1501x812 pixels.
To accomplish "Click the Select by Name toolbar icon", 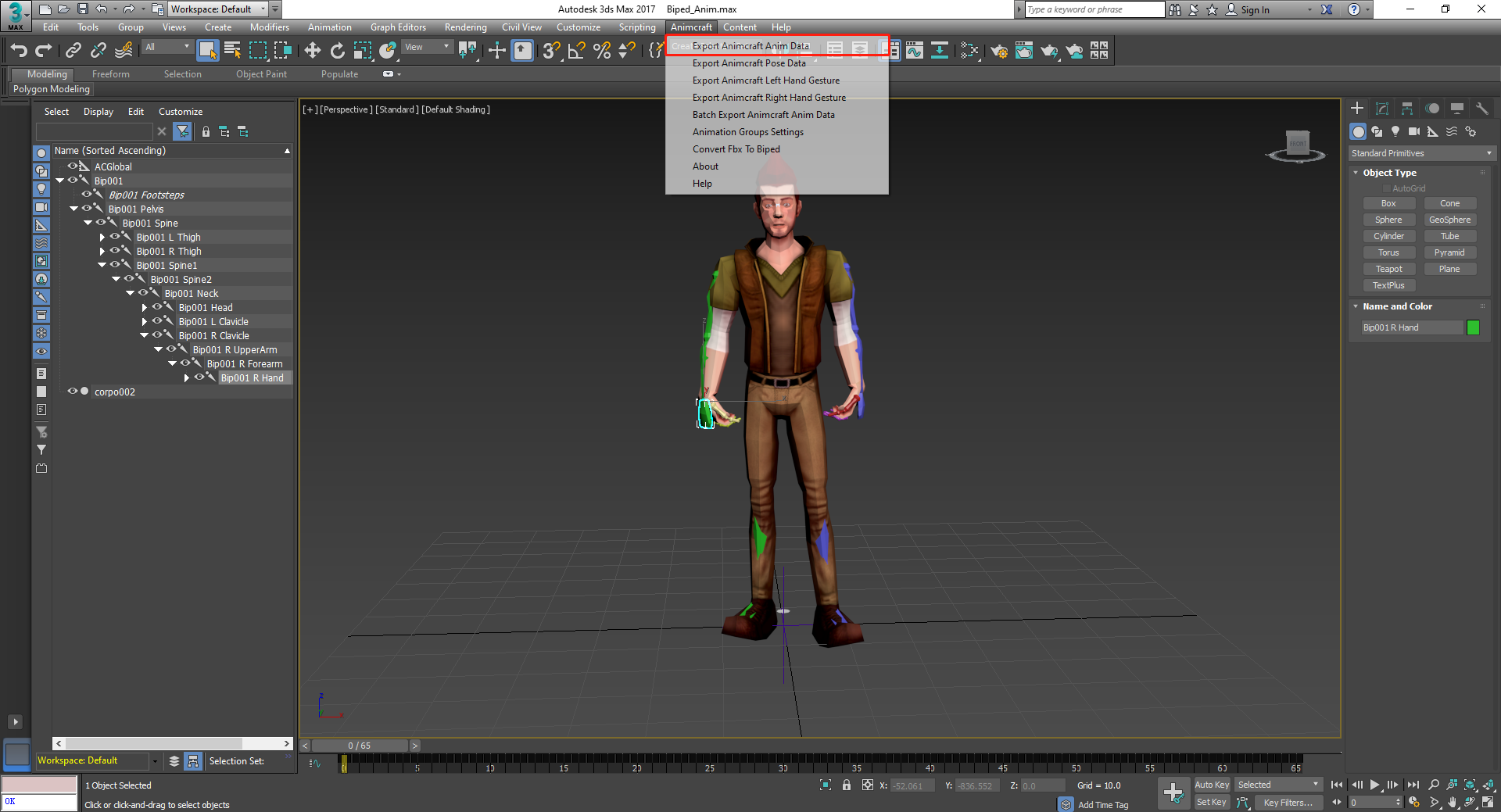I will tap(232, 51).
